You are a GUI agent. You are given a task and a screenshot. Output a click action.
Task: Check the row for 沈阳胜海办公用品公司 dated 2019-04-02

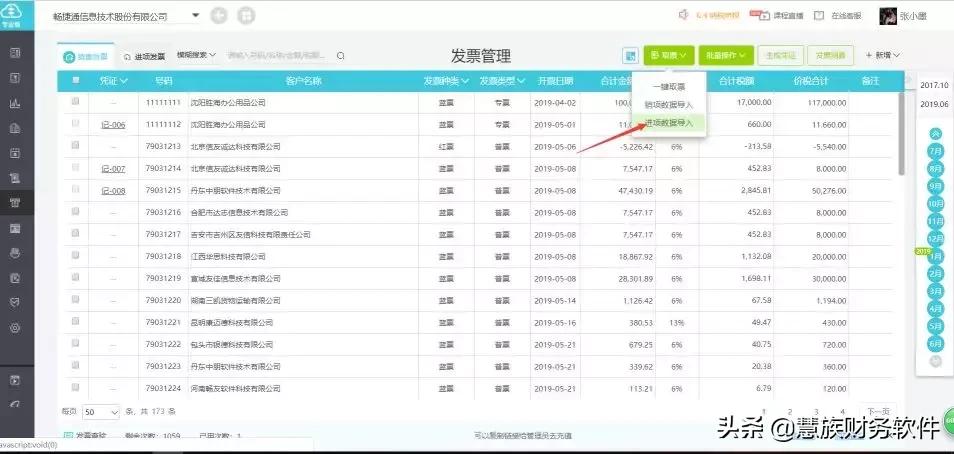pos(75,102)
